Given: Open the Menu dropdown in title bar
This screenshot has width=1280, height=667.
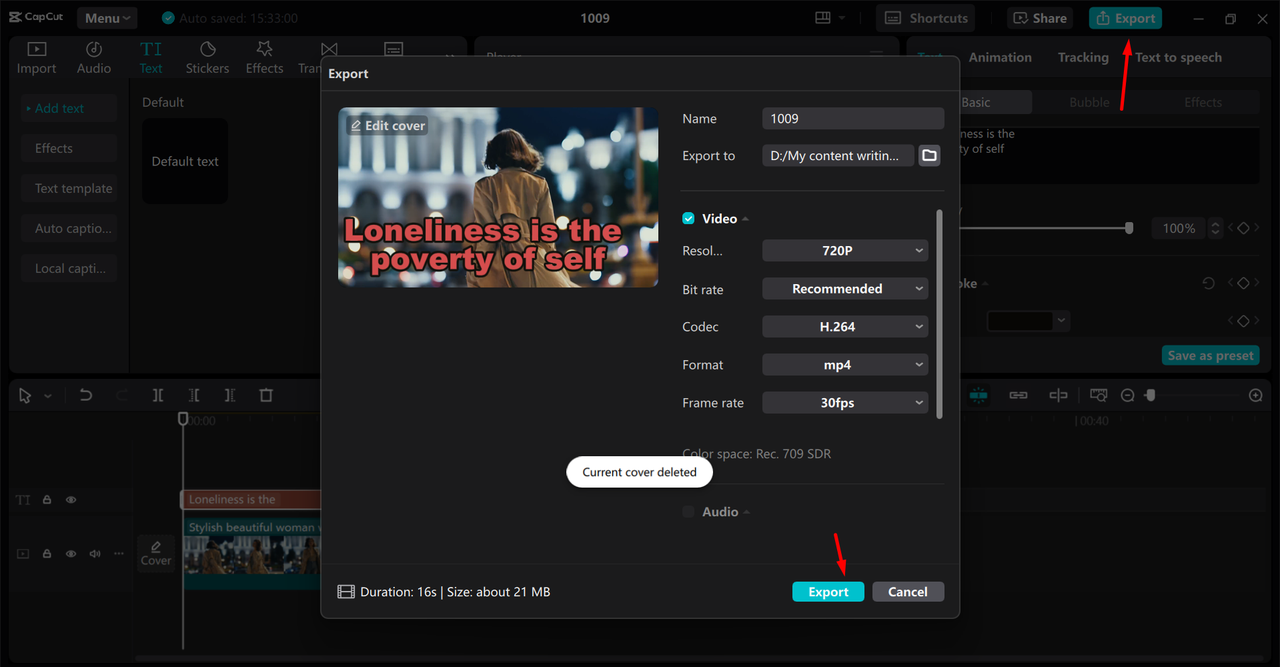Looking at the screenshot, I should click(x=108, y=18).
